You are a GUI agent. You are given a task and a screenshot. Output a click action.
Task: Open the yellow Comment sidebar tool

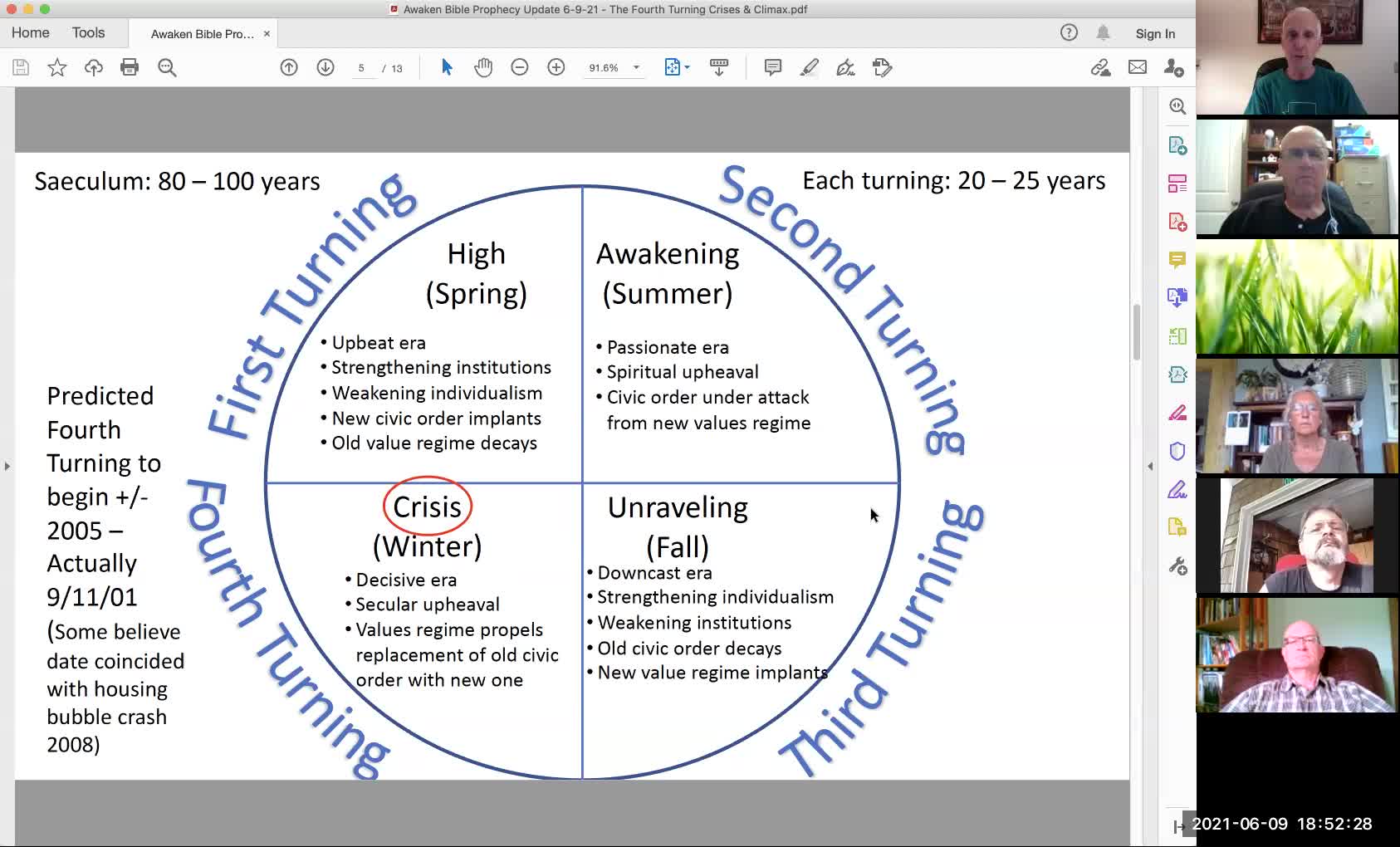1177,260
